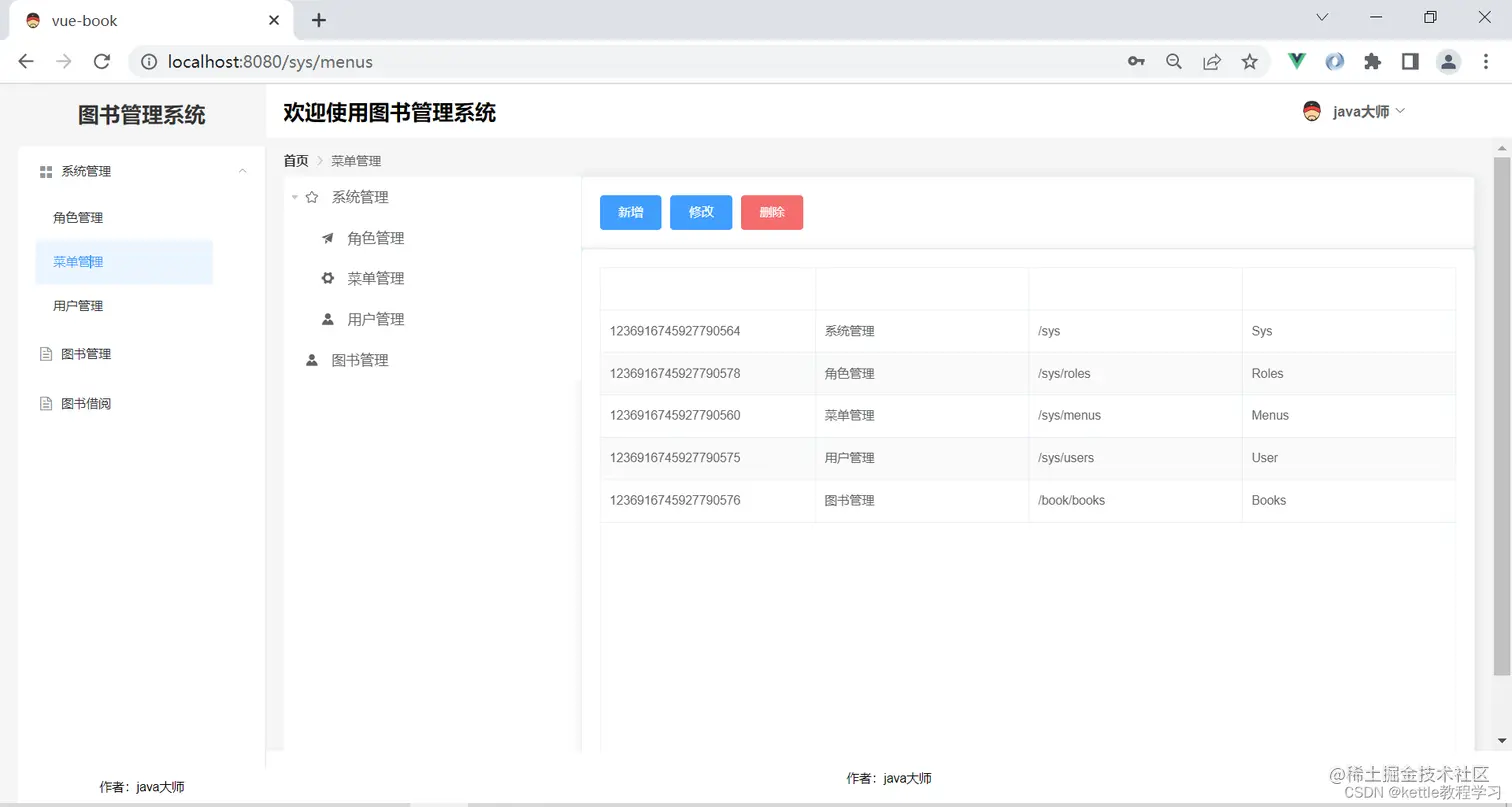
Task: Click the user avatar next to java大师
Action: click(1312, 110)
